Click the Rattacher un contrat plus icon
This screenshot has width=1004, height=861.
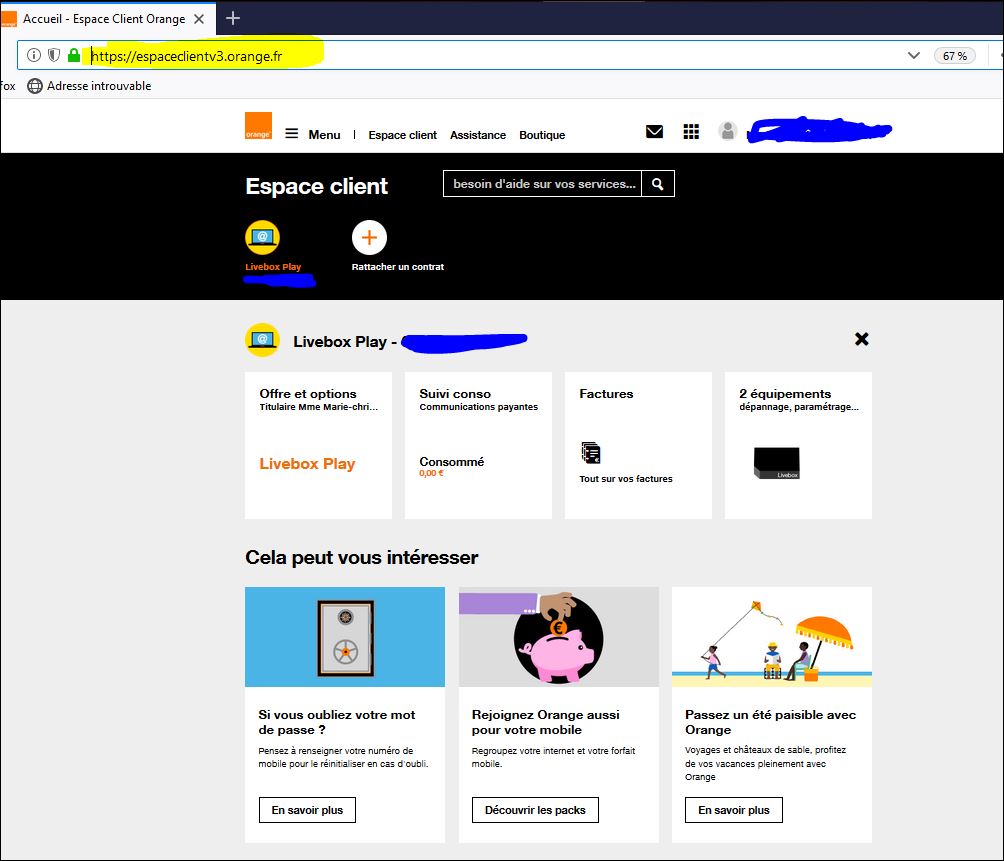pos(369,238)
